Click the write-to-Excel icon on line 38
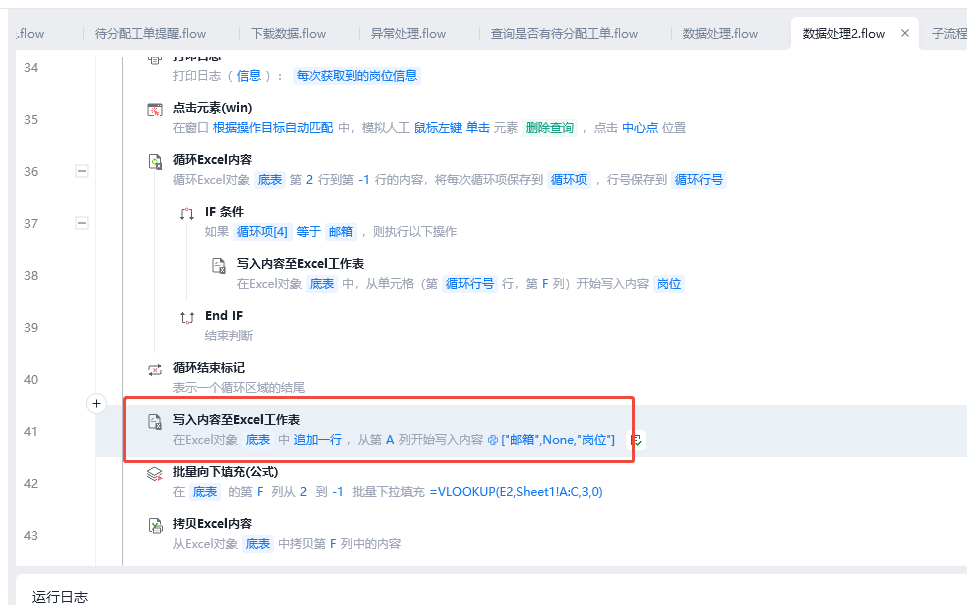 point(219,266)
